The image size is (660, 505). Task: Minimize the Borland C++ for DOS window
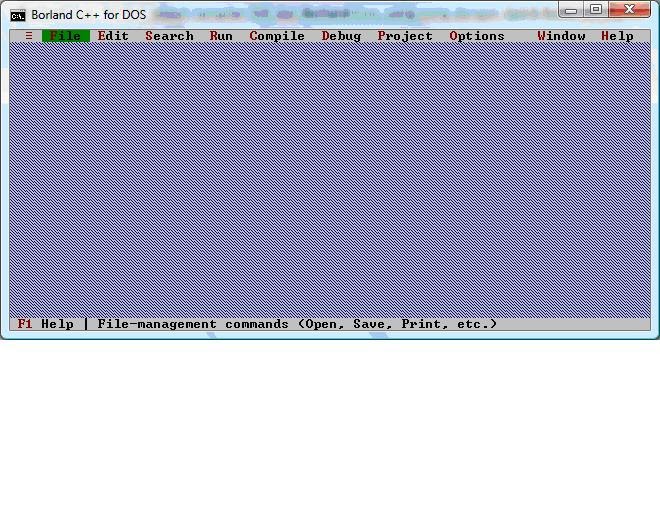(x=571, y=10)
